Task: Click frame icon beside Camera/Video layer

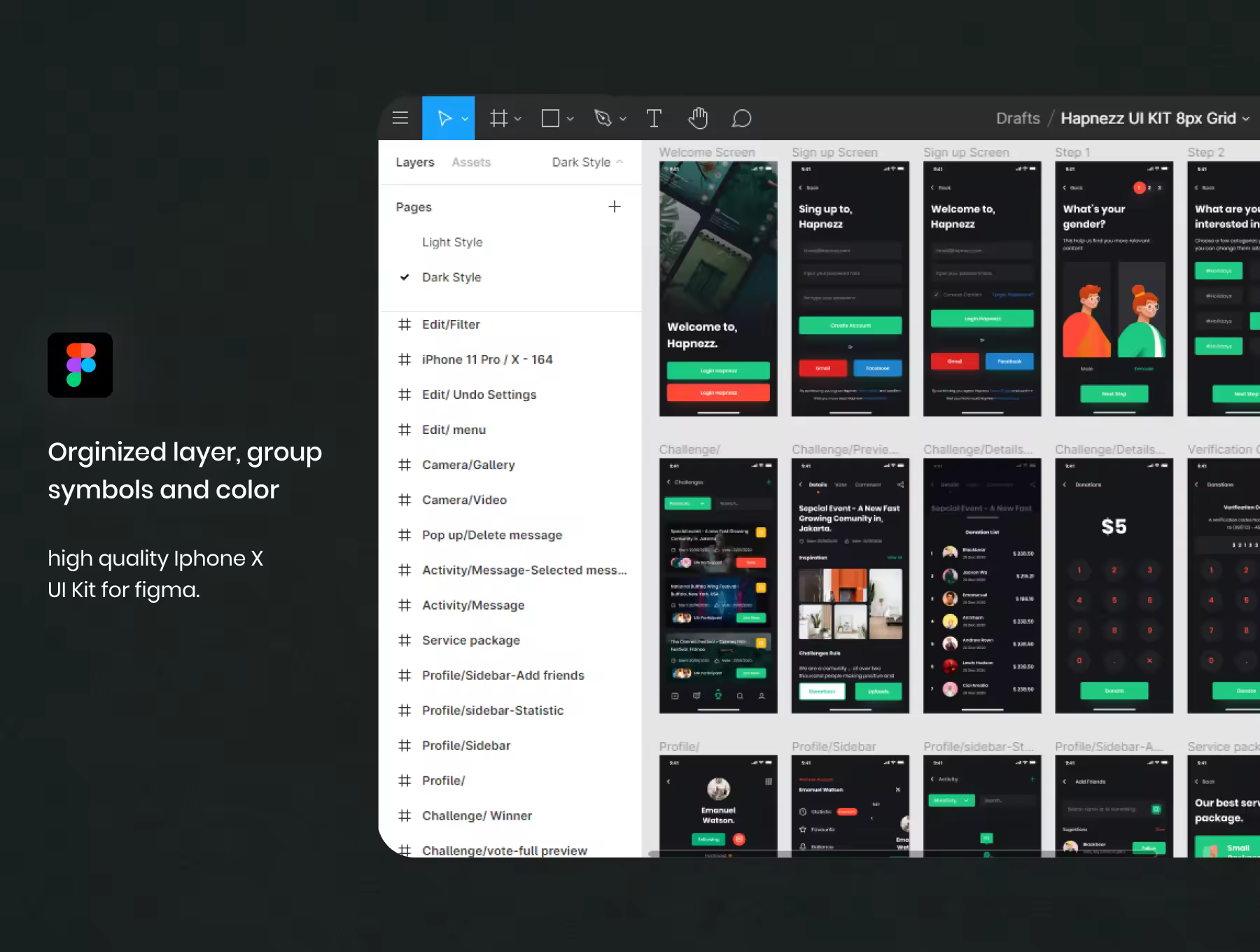Action: (405, 500)
